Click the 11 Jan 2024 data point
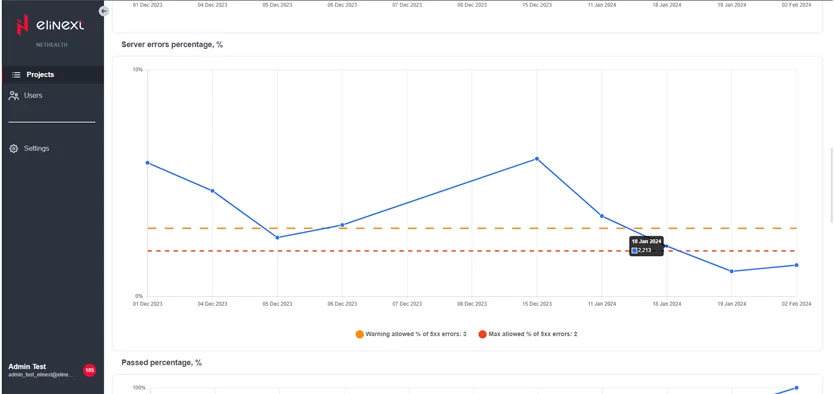This screenshot has height=394, width=834. (x=602, y=216)
